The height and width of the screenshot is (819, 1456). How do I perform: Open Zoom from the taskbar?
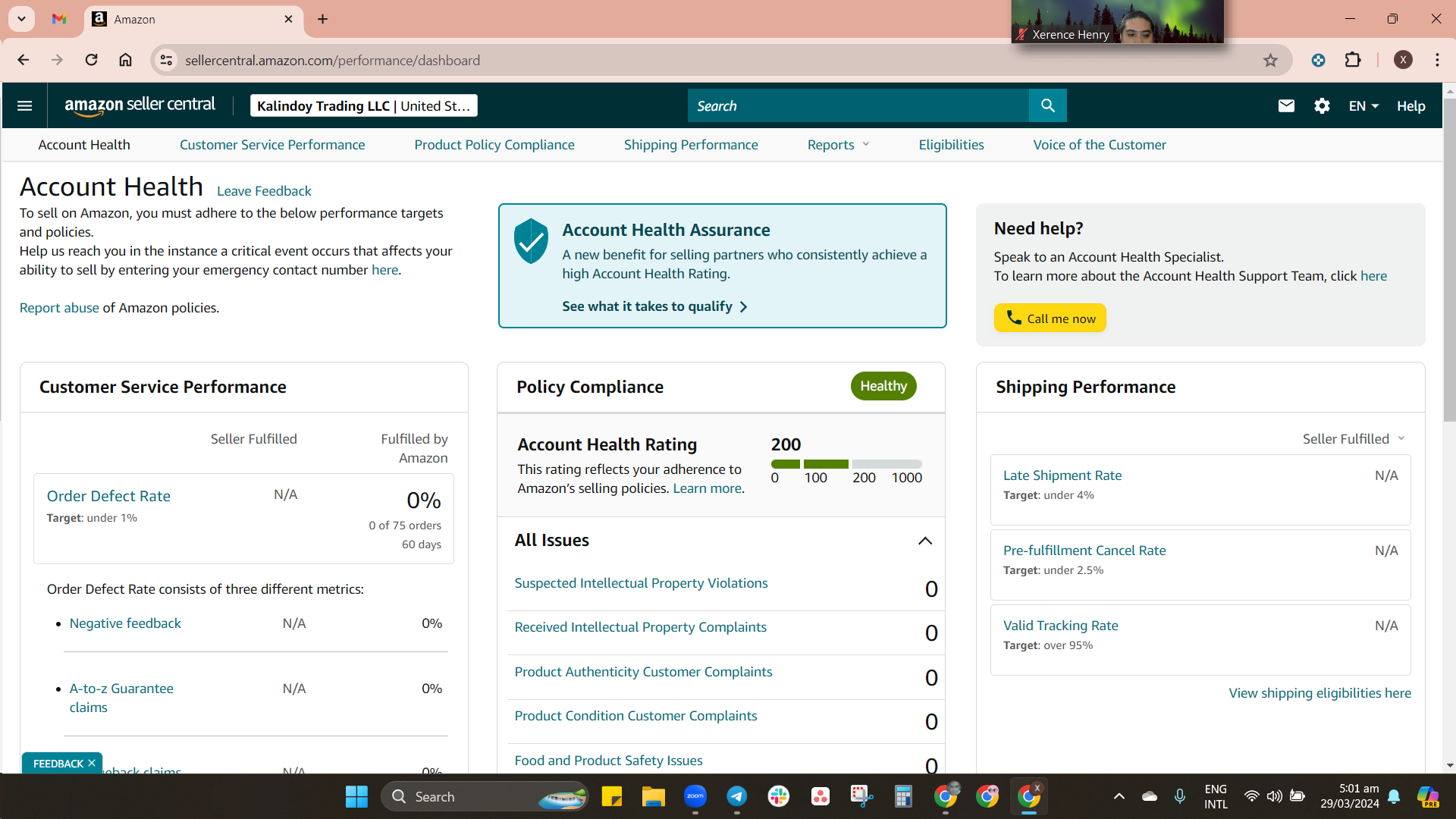pyautogui.click(x=695, y=796)
